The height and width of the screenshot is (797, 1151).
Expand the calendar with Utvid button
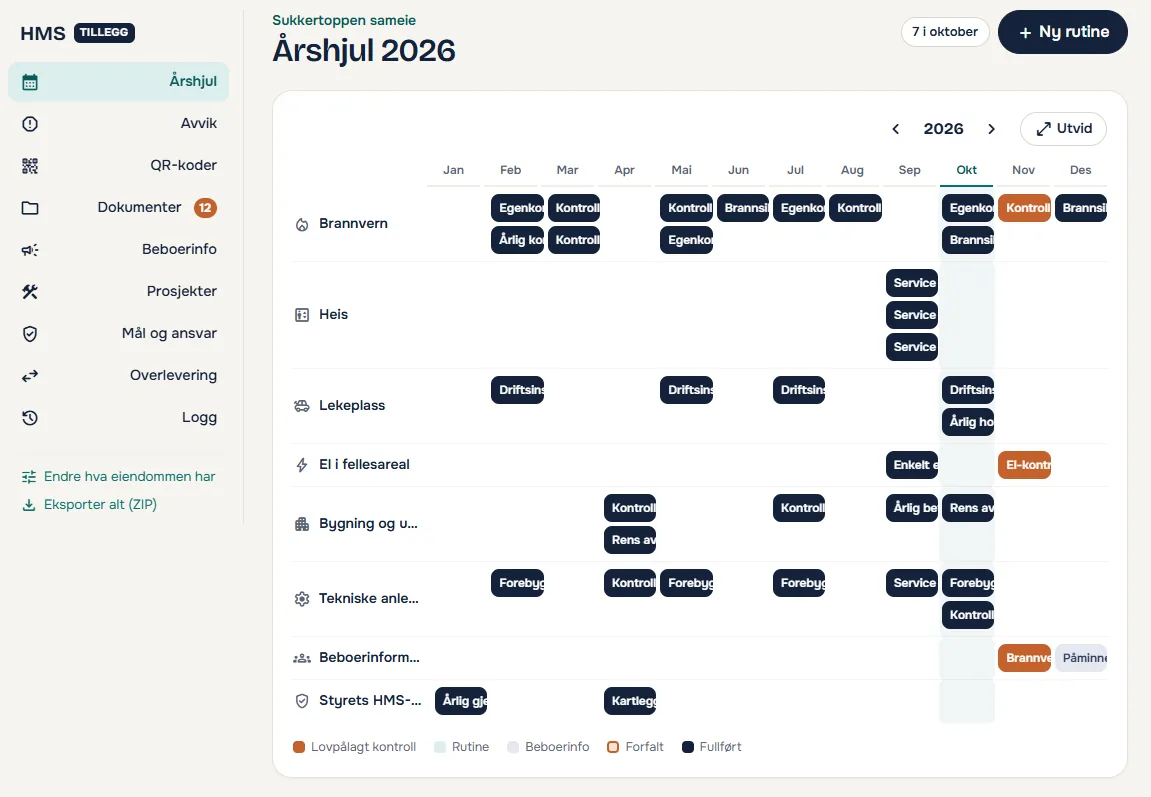pyautogui.click(x=1063, y=128)
